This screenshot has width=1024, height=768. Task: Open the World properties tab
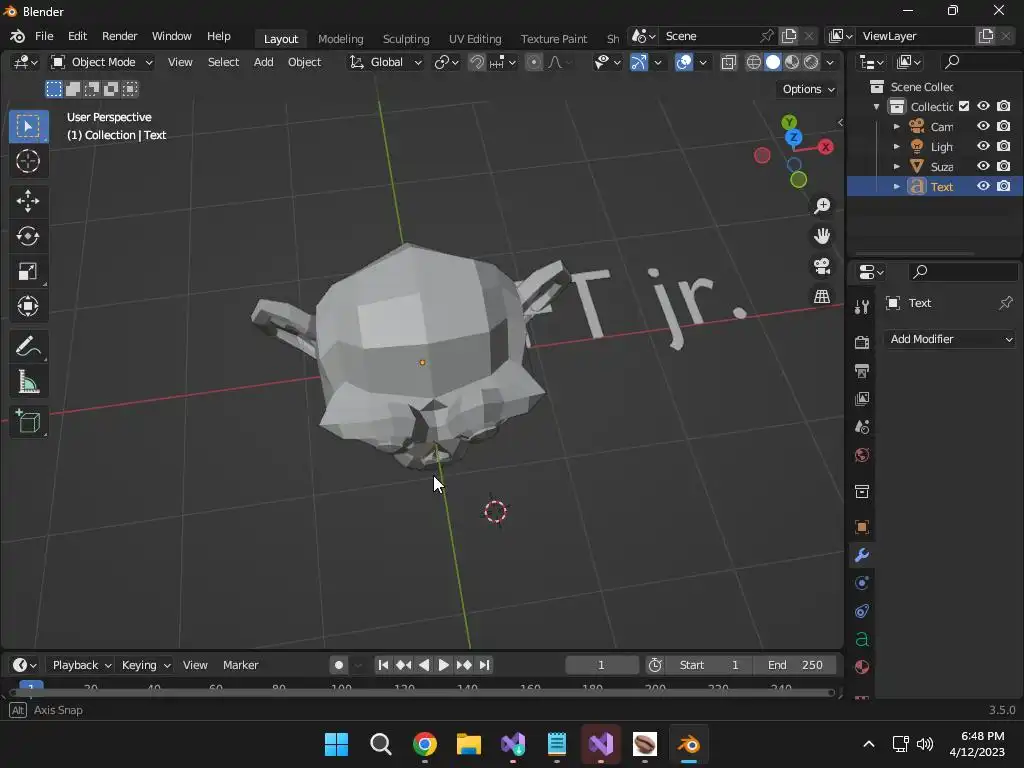[861, 455]
